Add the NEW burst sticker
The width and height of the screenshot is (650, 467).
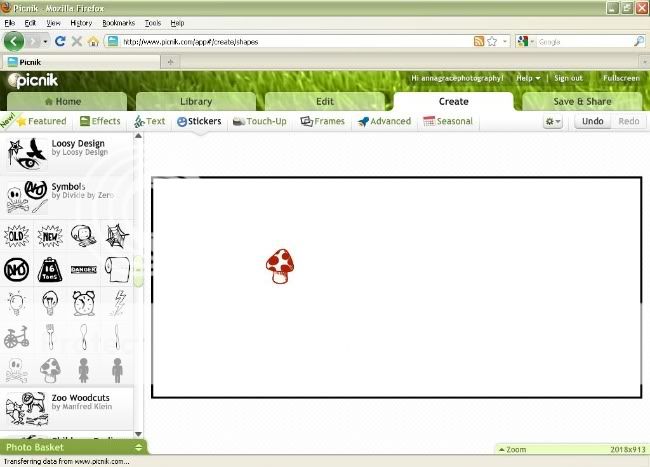pyautogui.click(x=50, y=237)
